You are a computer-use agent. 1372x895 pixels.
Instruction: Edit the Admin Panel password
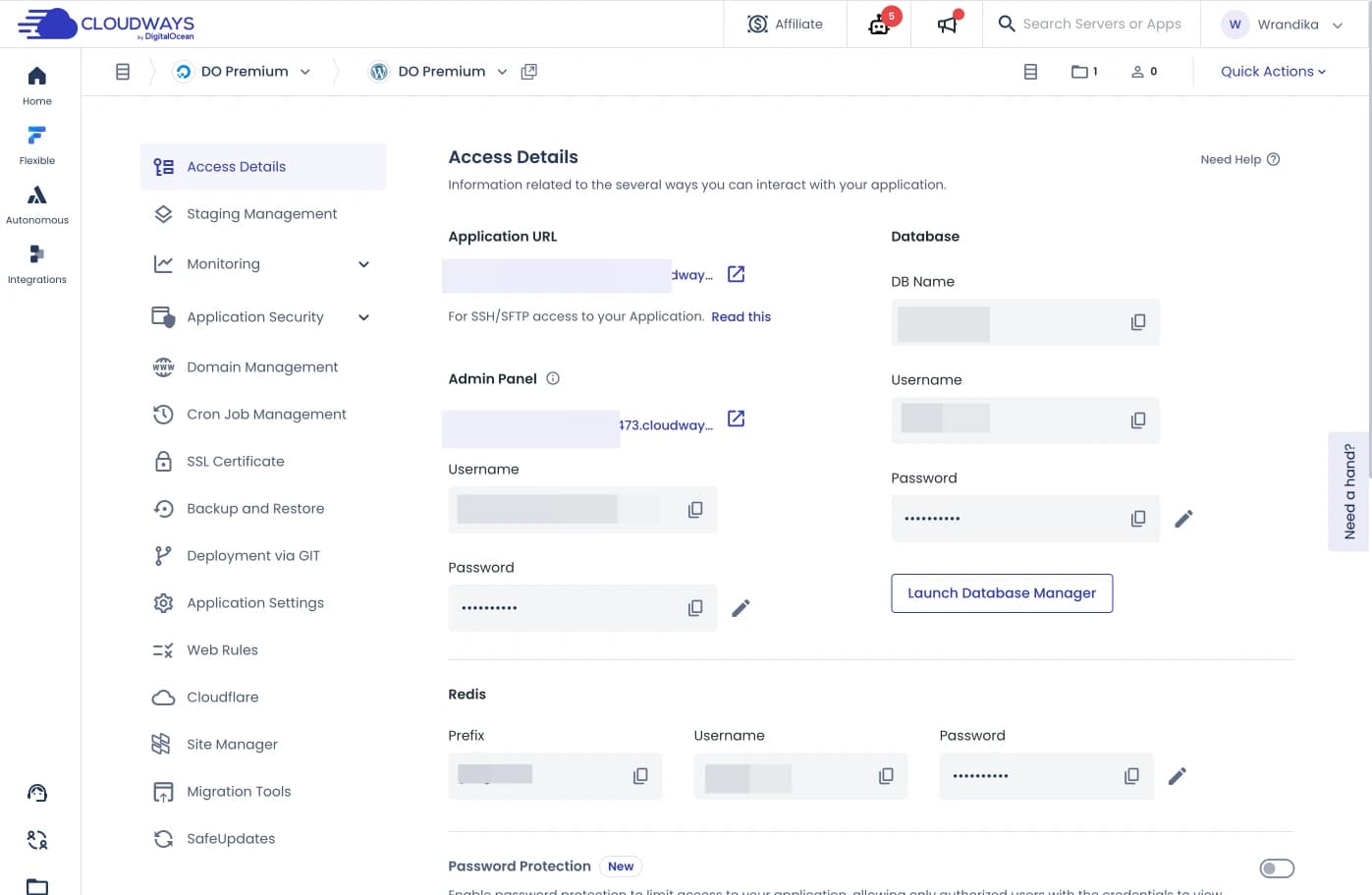click(741, 607)
